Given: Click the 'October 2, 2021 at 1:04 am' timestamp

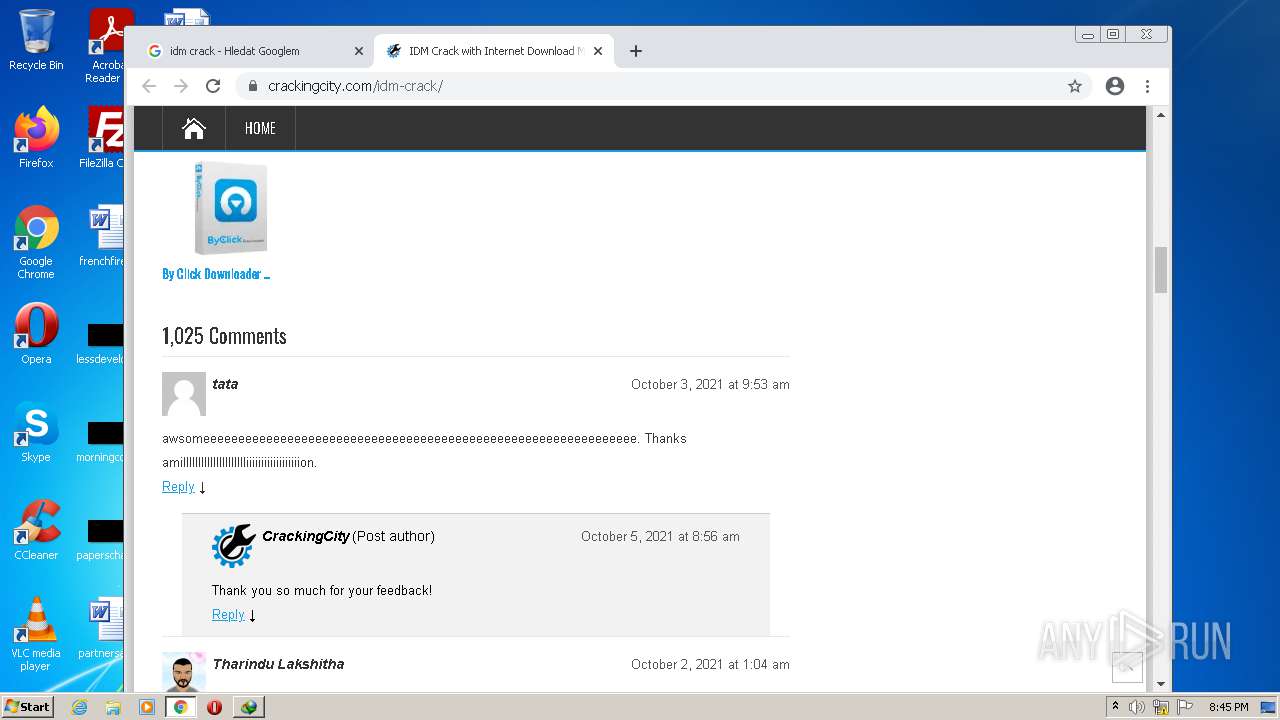Looking at the screenshot, I should [710, 664].
